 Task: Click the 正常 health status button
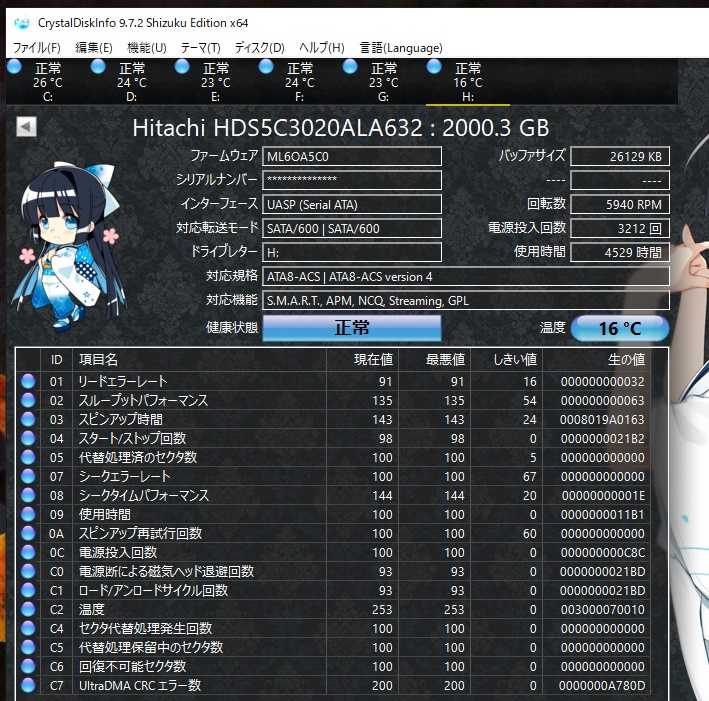click(x=351, y=328)
